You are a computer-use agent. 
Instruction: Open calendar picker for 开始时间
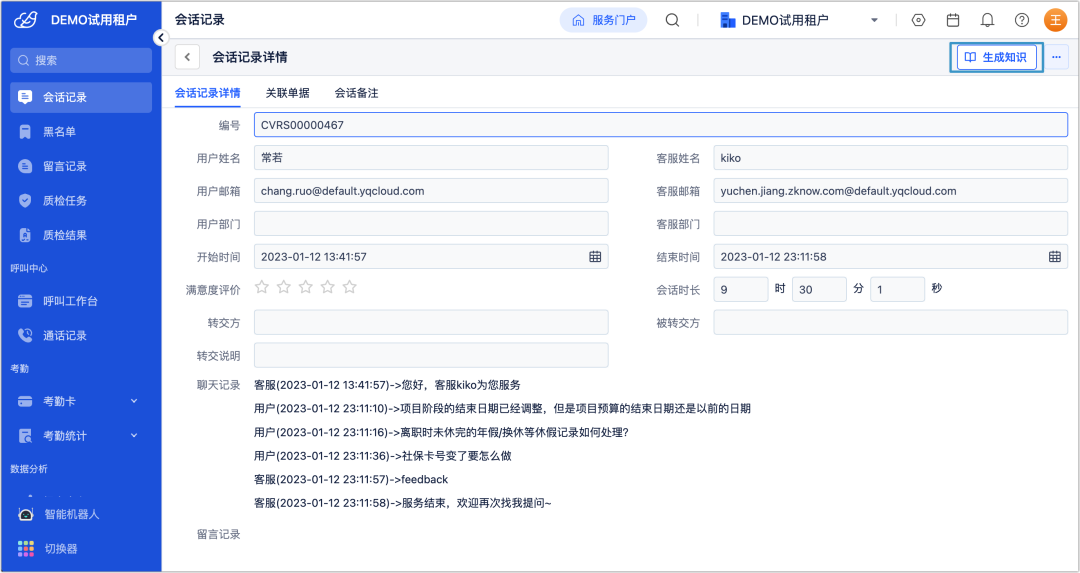point(595,257)
